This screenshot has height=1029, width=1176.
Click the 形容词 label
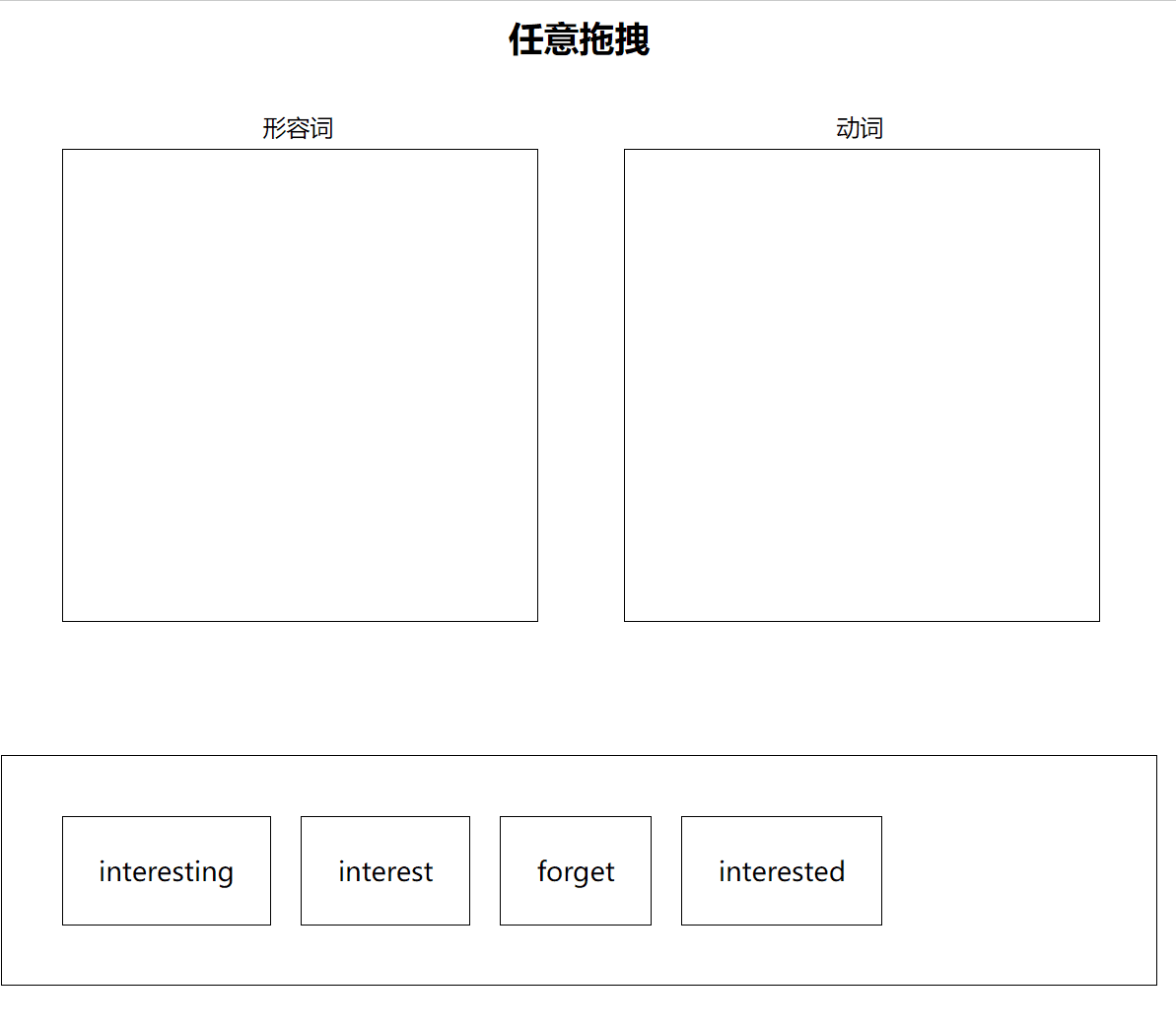(298, 128)
